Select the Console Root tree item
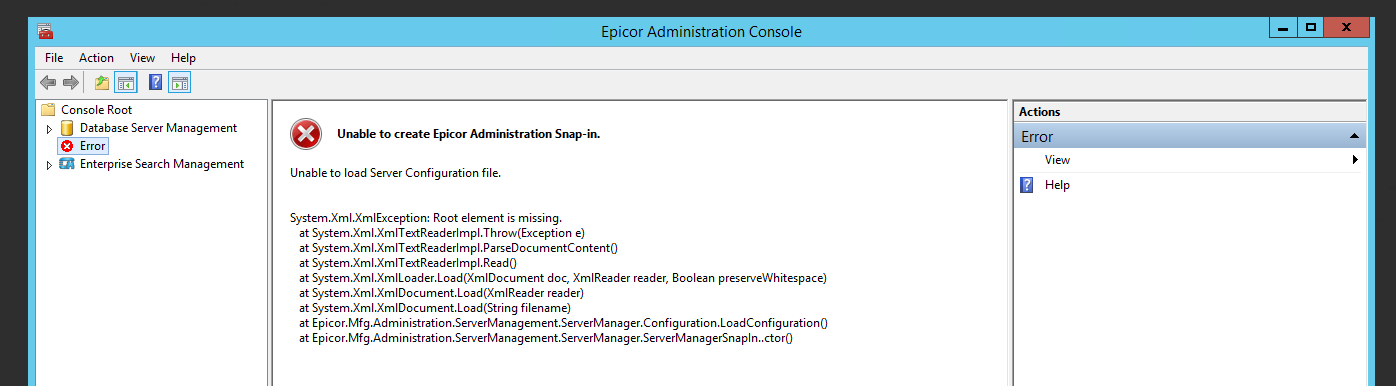Image resolution: width=1396 pixels, height=386 pixels. 96,110
